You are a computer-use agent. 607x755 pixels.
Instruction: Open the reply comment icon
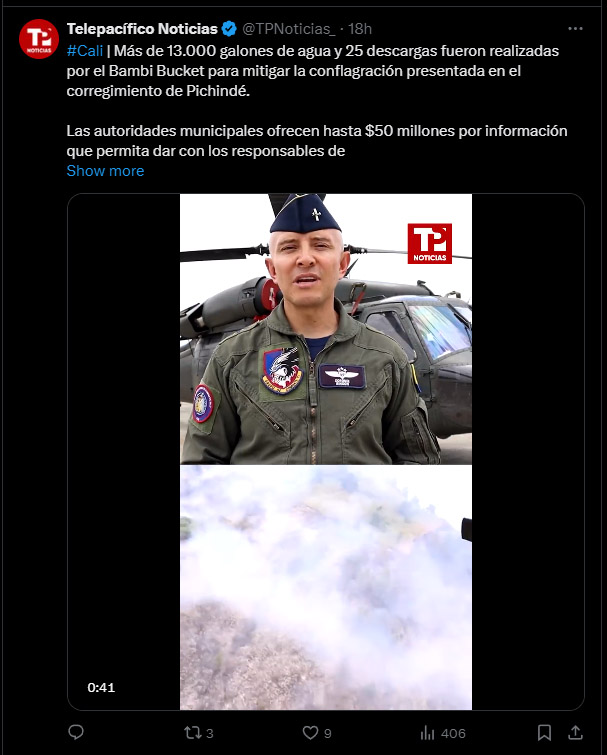pyautogui.click(x=76, y=732)
